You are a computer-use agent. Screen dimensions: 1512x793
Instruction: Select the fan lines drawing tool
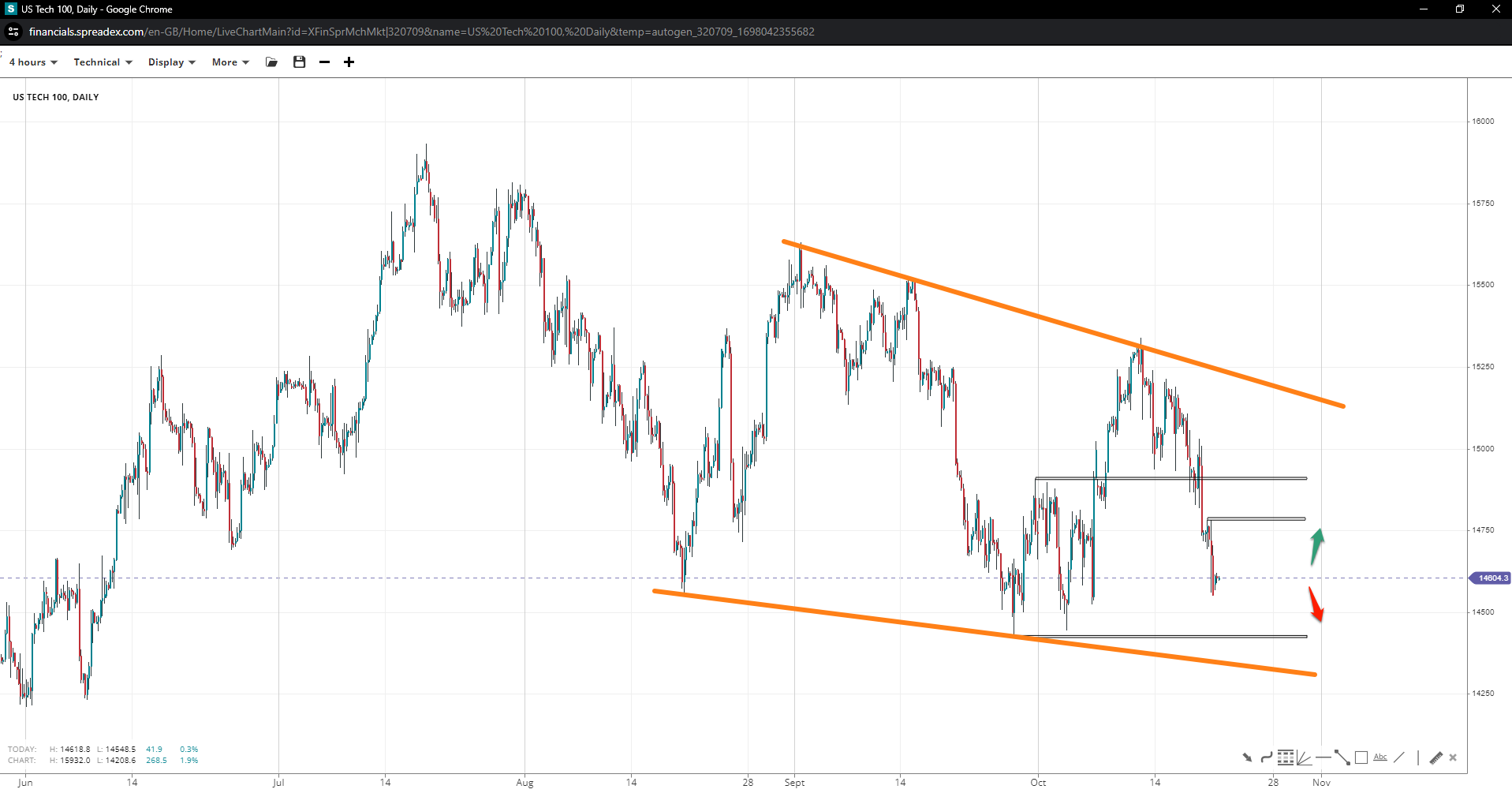tap(1304, 757)
